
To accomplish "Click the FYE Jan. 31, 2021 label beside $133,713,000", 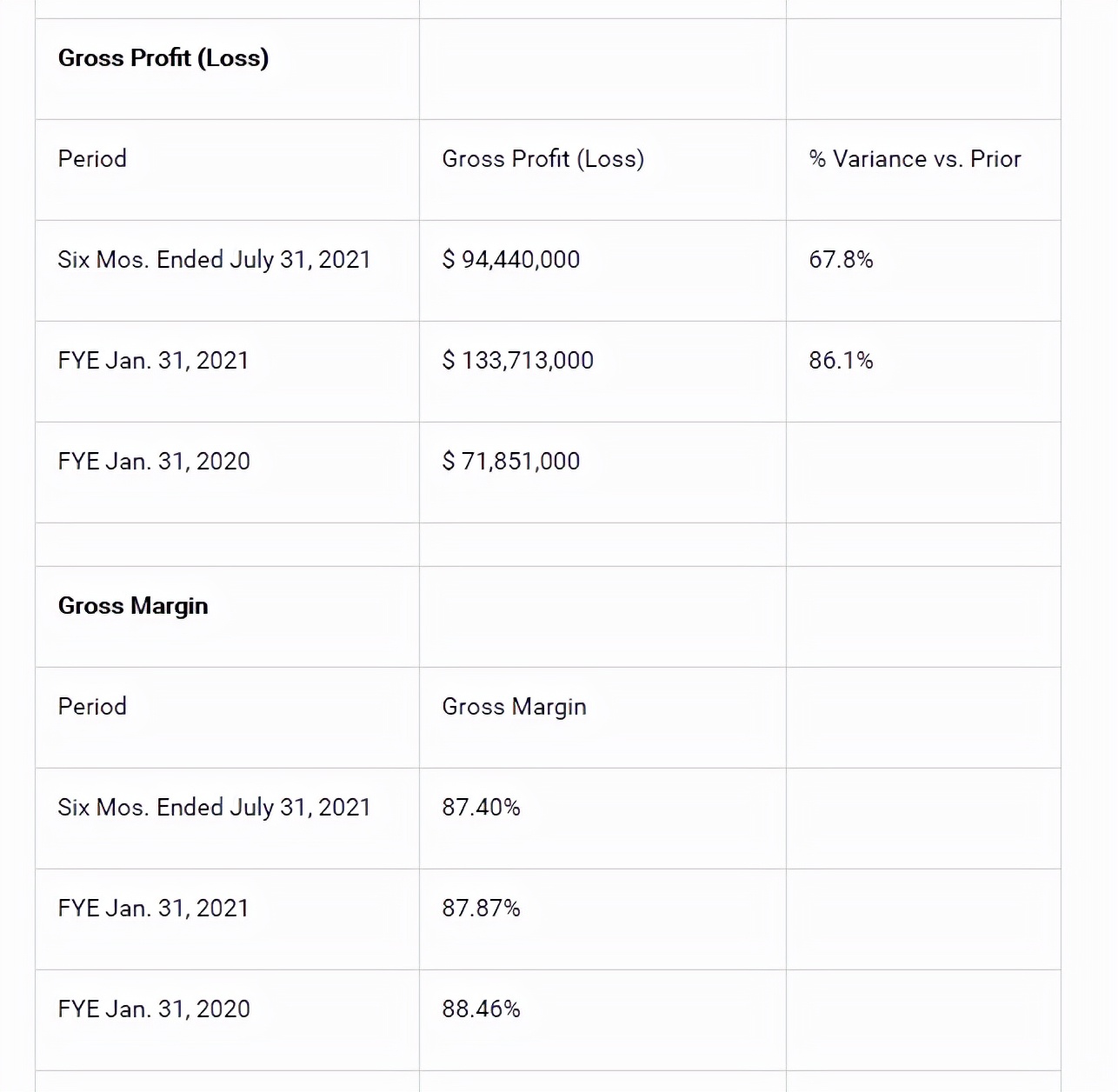I will click(153, 361).
